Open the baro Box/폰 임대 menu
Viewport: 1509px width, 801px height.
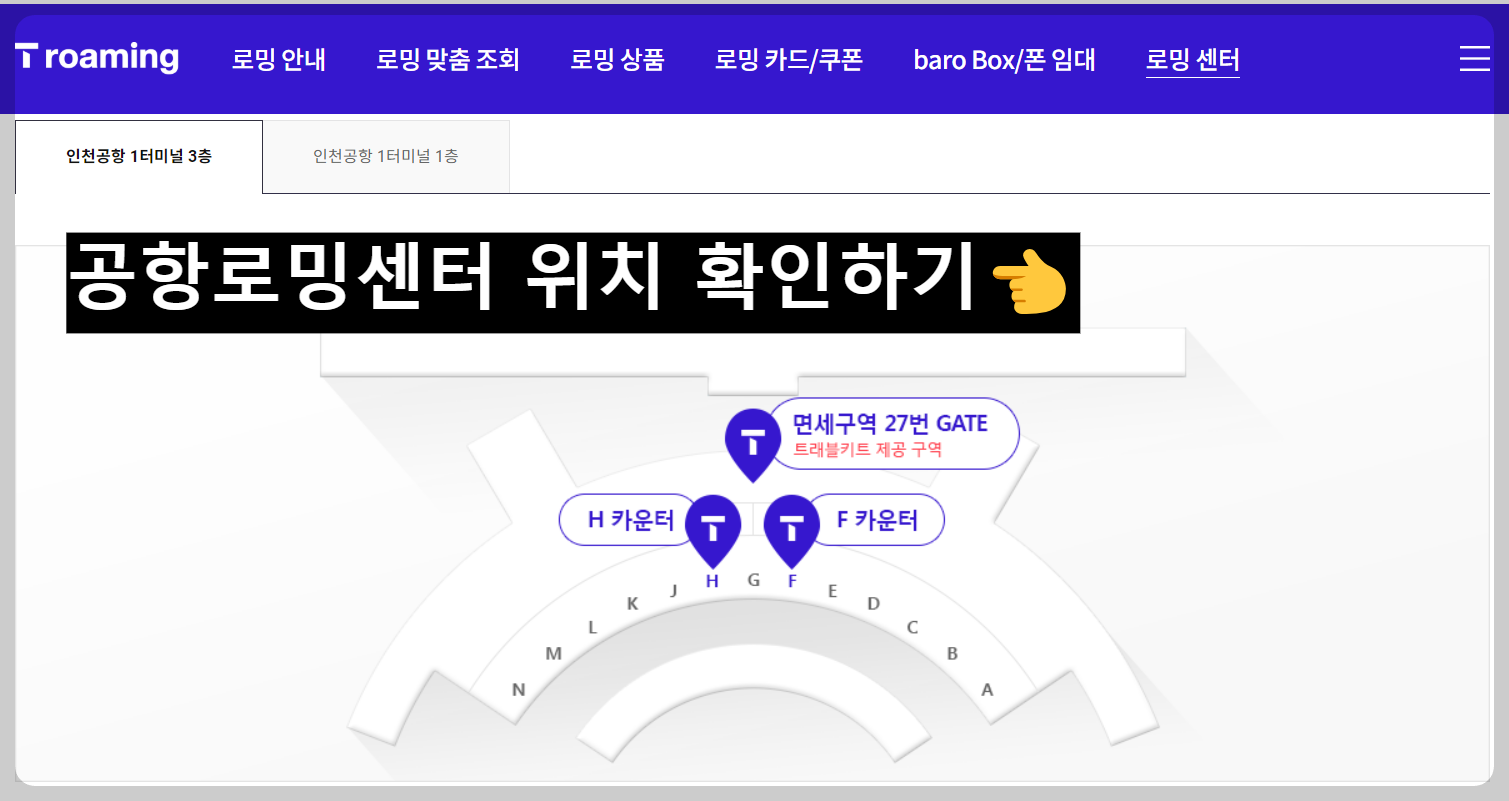pos(1004,59)
